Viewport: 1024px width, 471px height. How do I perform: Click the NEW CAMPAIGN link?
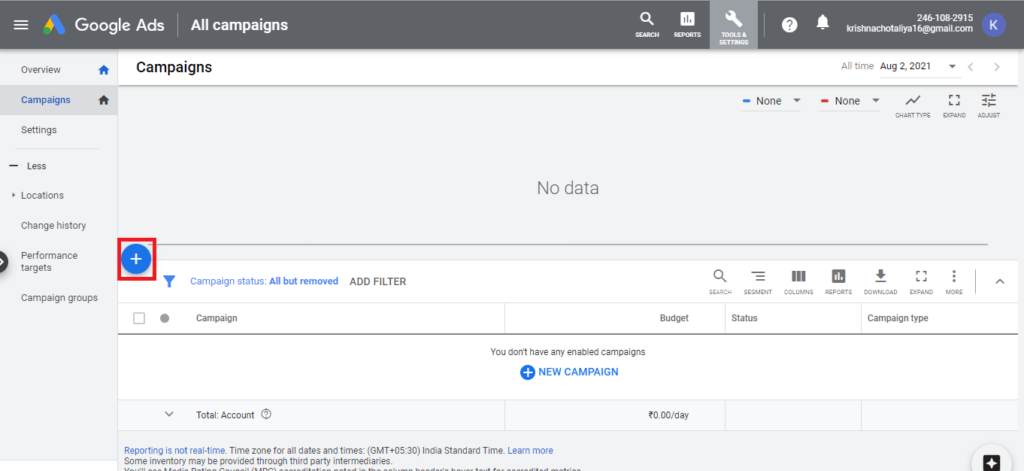coord(569,372)
